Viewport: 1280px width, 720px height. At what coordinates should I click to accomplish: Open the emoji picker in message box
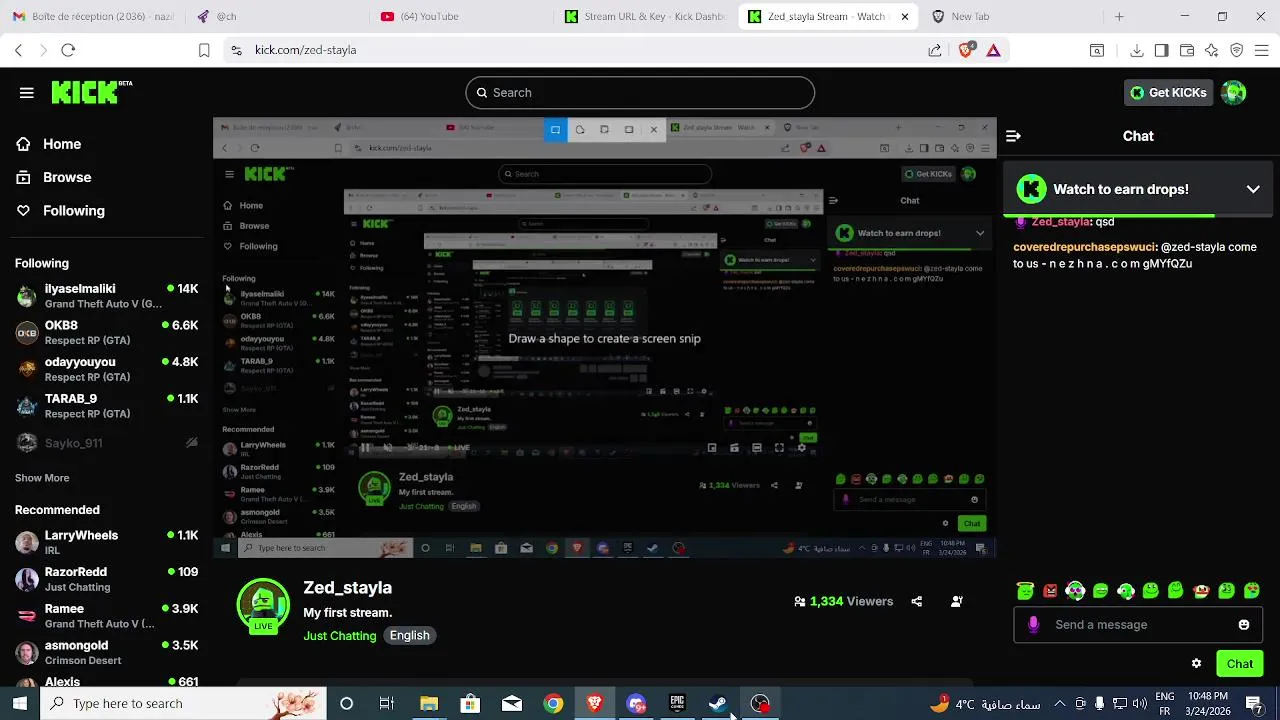click(x=1244, y=625)
